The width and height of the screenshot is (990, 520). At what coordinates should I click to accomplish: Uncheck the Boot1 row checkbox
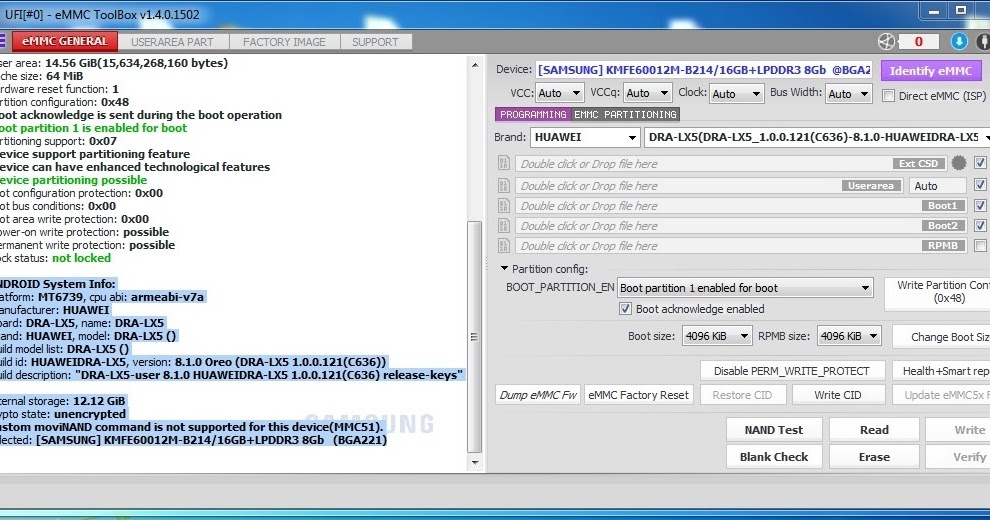click(x=980, y=205)
